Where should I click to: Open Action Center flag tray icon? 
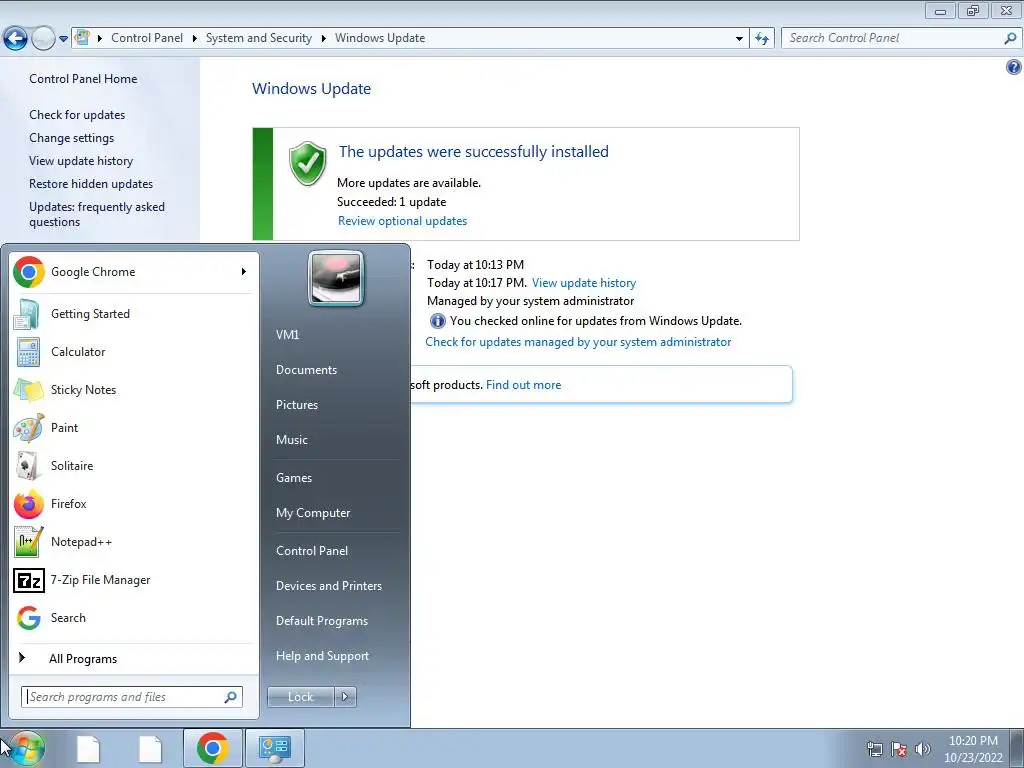click(x=899, y=749)
